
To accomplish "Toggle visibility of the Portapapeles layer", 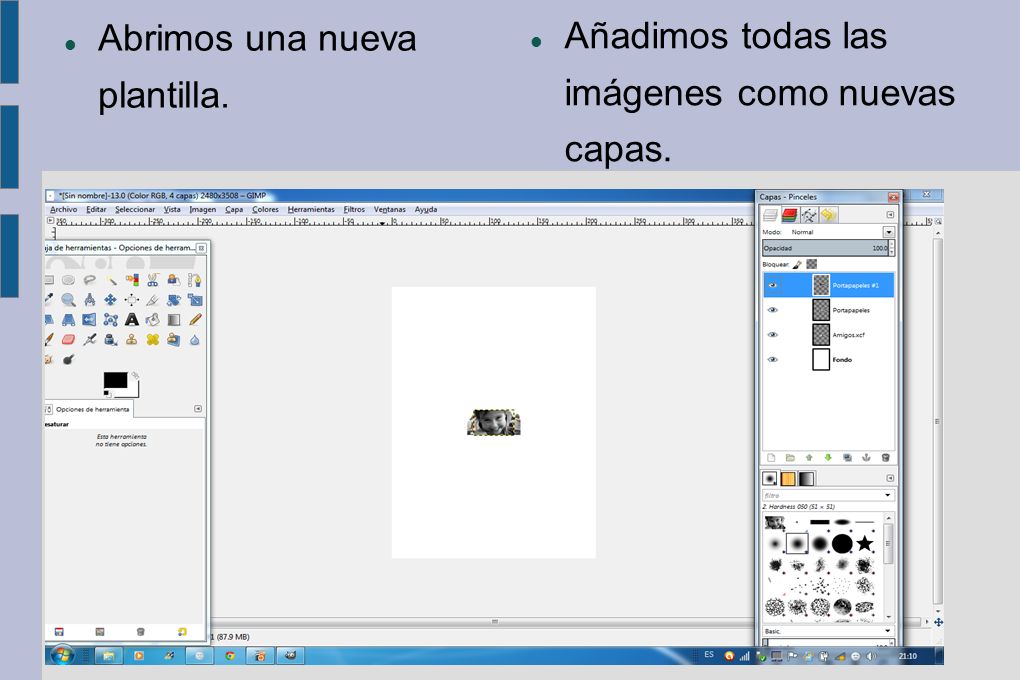I will click(x=773, y=310).
